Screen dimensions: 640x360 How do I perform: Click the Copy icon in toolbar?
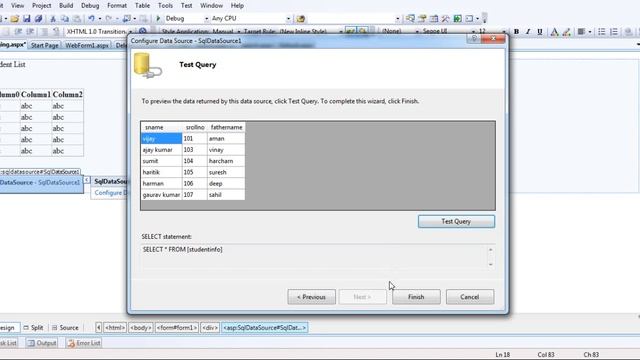click(64, 18)
